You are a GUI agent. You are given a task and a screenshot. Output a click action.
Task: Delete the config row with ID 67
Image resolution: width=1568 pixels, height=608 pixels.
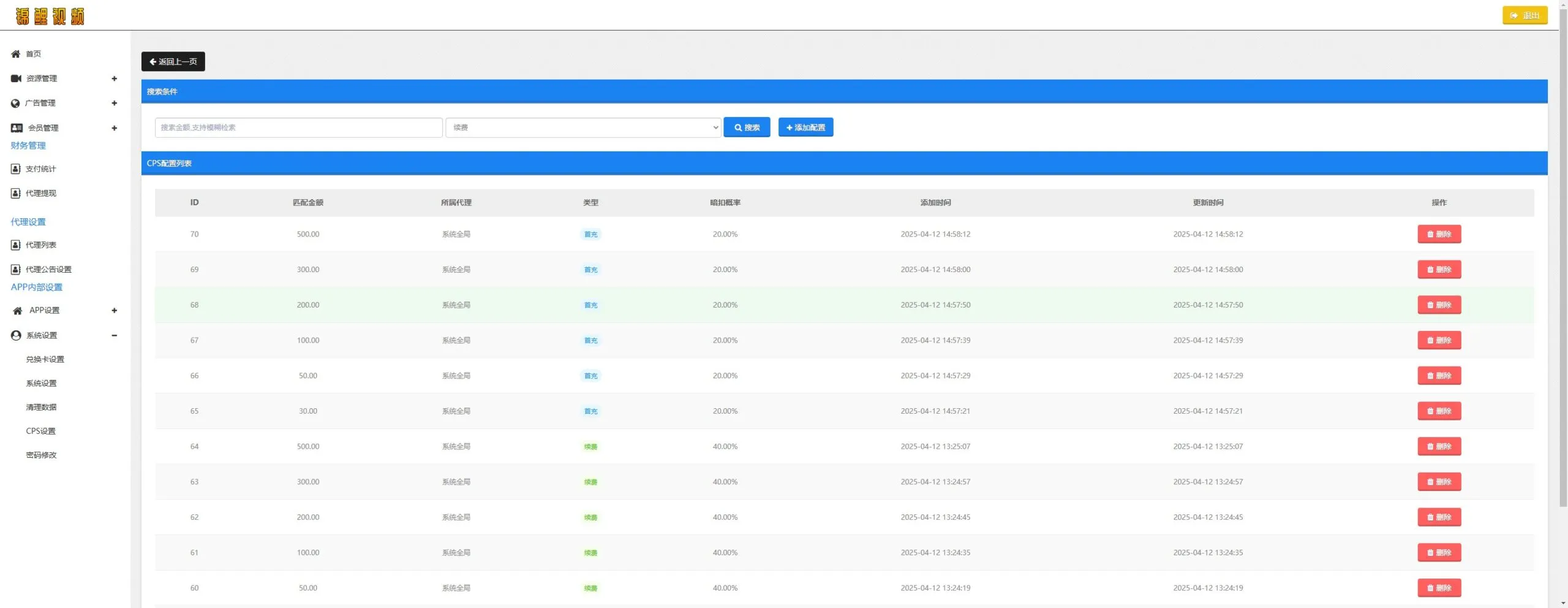coord(1439,340)
